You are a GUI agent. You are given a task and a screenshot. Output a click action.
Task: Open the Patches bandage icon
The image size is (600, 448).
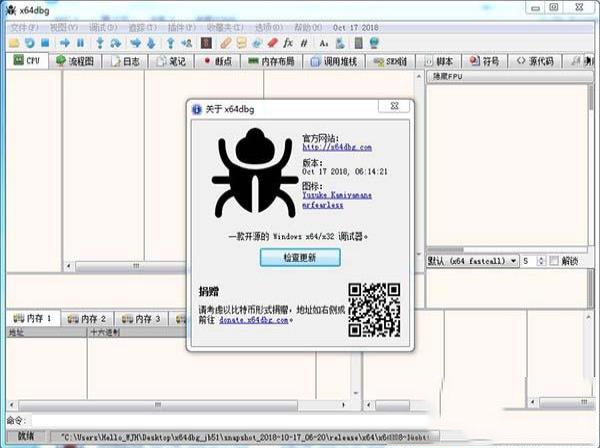click(x=226, y=43)
